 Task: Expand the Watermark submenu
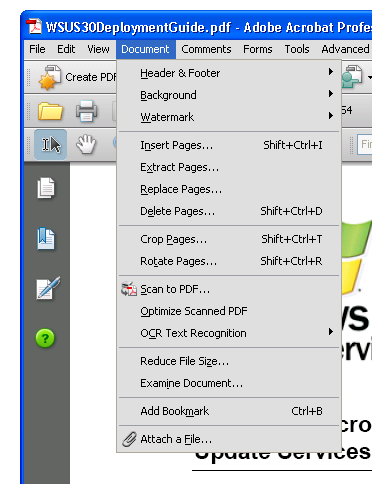(229, 117)
